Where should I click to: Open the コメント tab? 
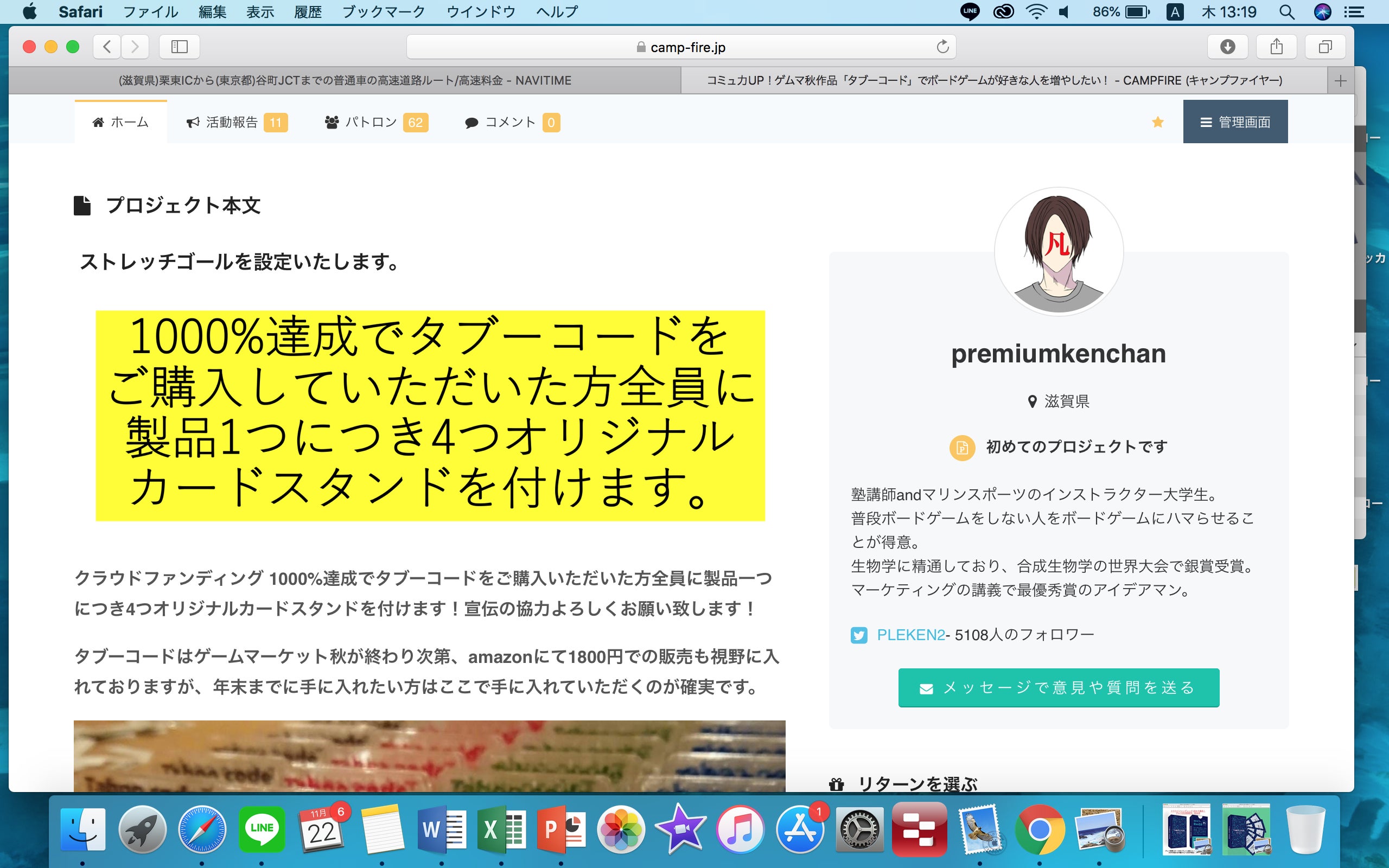click(512, 122)
